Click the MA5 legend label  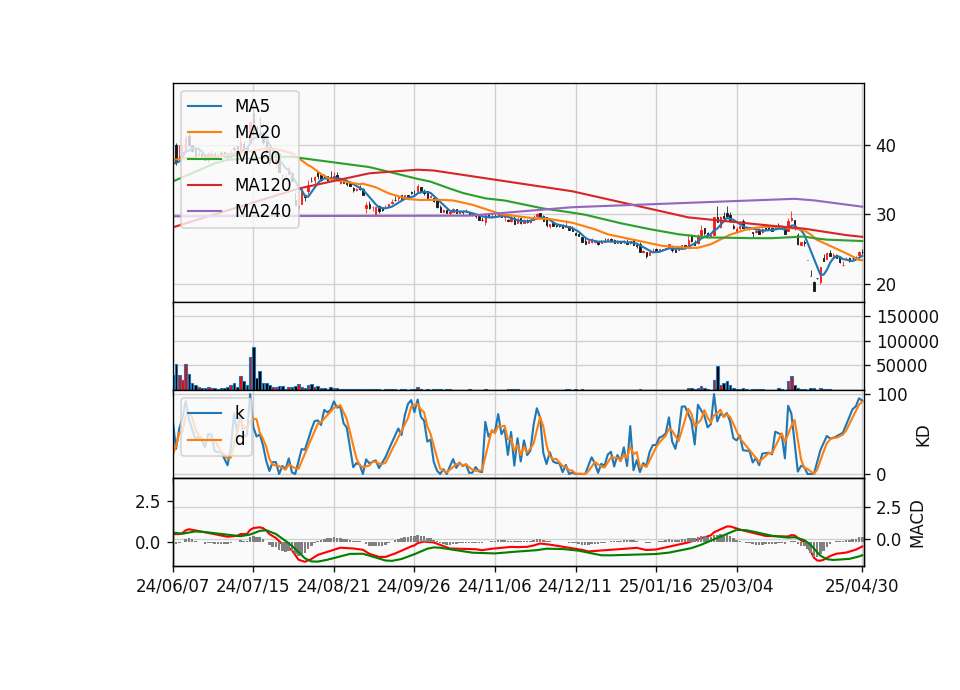[x=252, y=106]
